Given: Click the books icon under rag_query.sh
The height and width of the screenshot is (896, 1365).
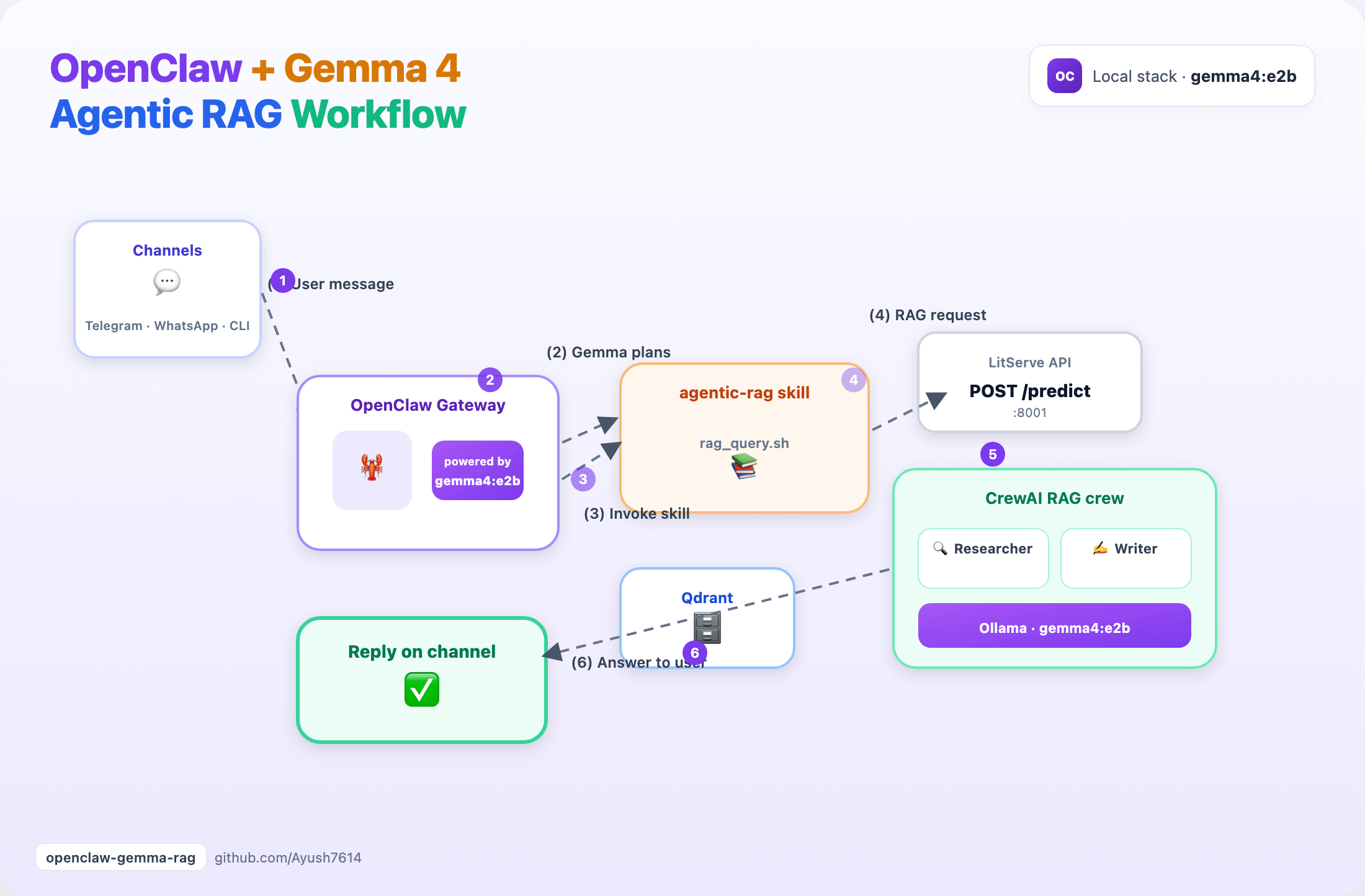Looking at the screenshot, I should [744, 466].
